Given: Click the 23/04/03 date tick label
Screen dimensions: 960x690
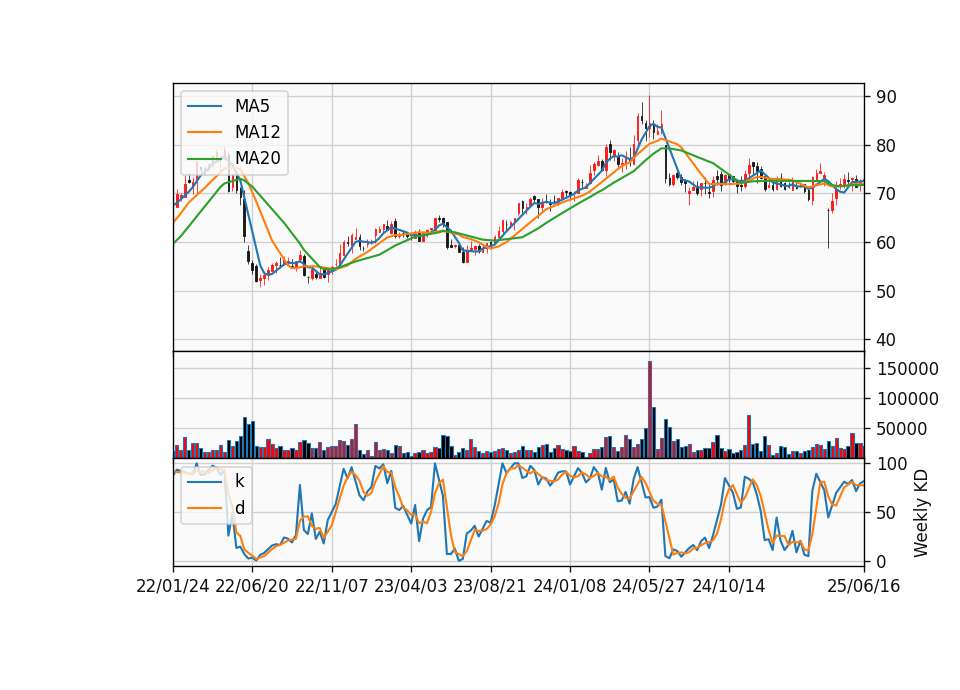Looking at the screenshot, I should tap(411, 587).
